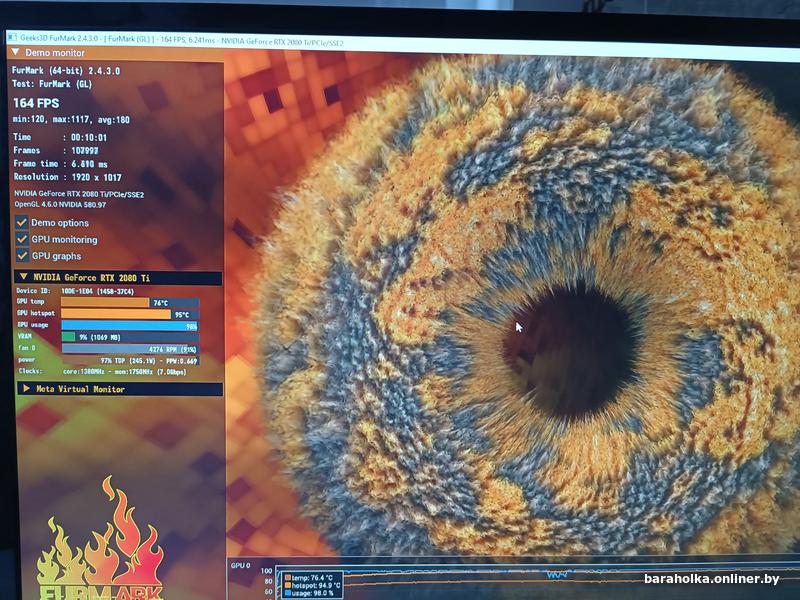
Task: Click the Device ID 10DE-1E04 text
Action: tap(75, 291)
